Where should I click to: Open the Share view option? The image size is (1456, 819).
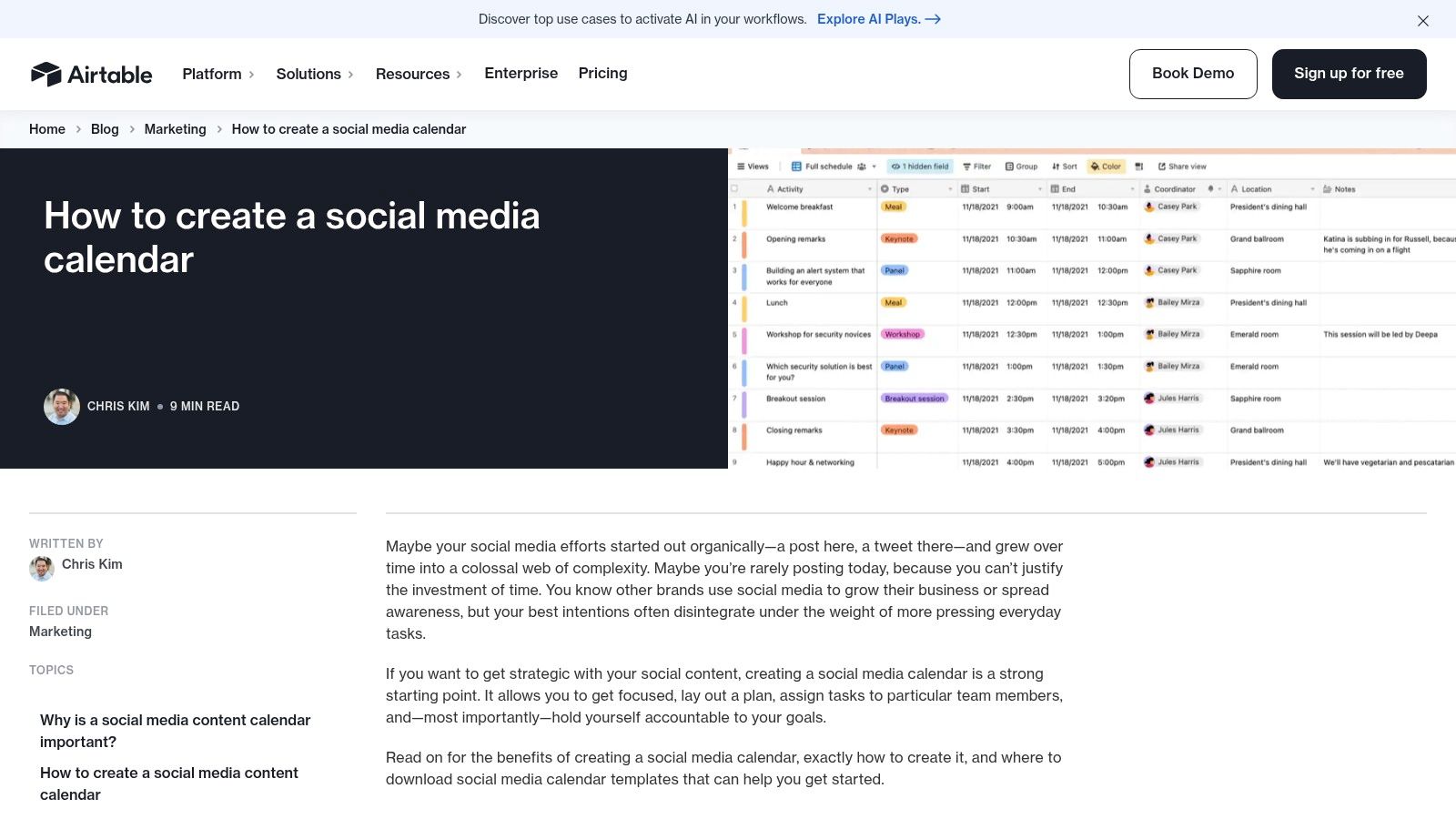pos(1182,167)
